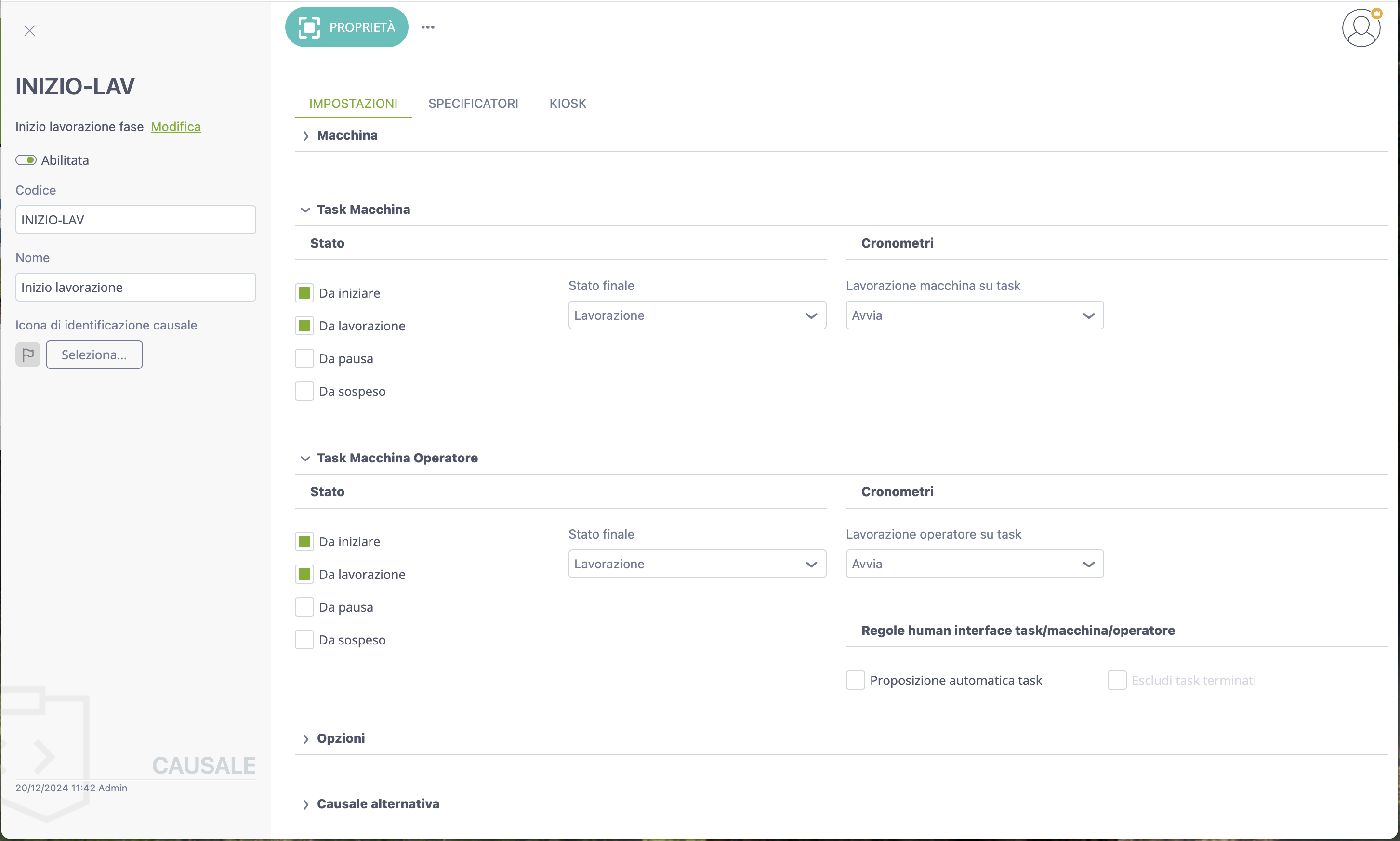The height and width of the screenshot is (841, 1400).
Task: Click the flag identification icon
Action: 28,355
